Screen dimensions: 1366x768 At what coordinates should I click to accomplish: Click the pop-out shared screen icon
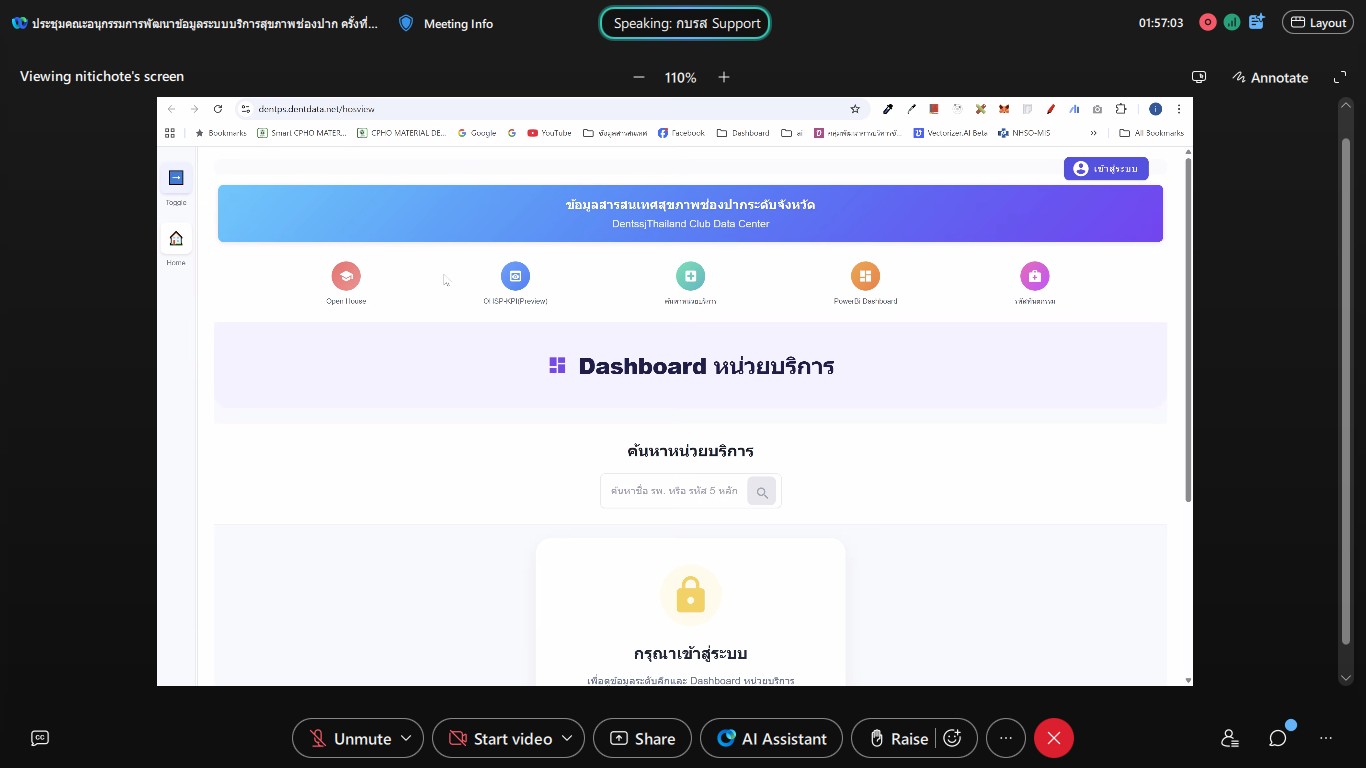point(1199,77)
